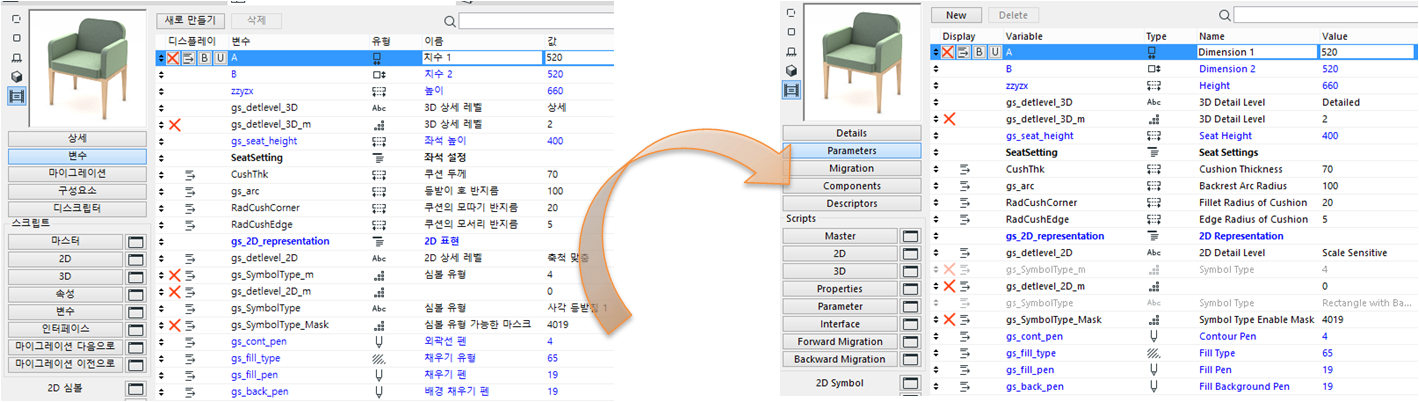Open the 마이그레이션 tab

[x=77, y=174]
